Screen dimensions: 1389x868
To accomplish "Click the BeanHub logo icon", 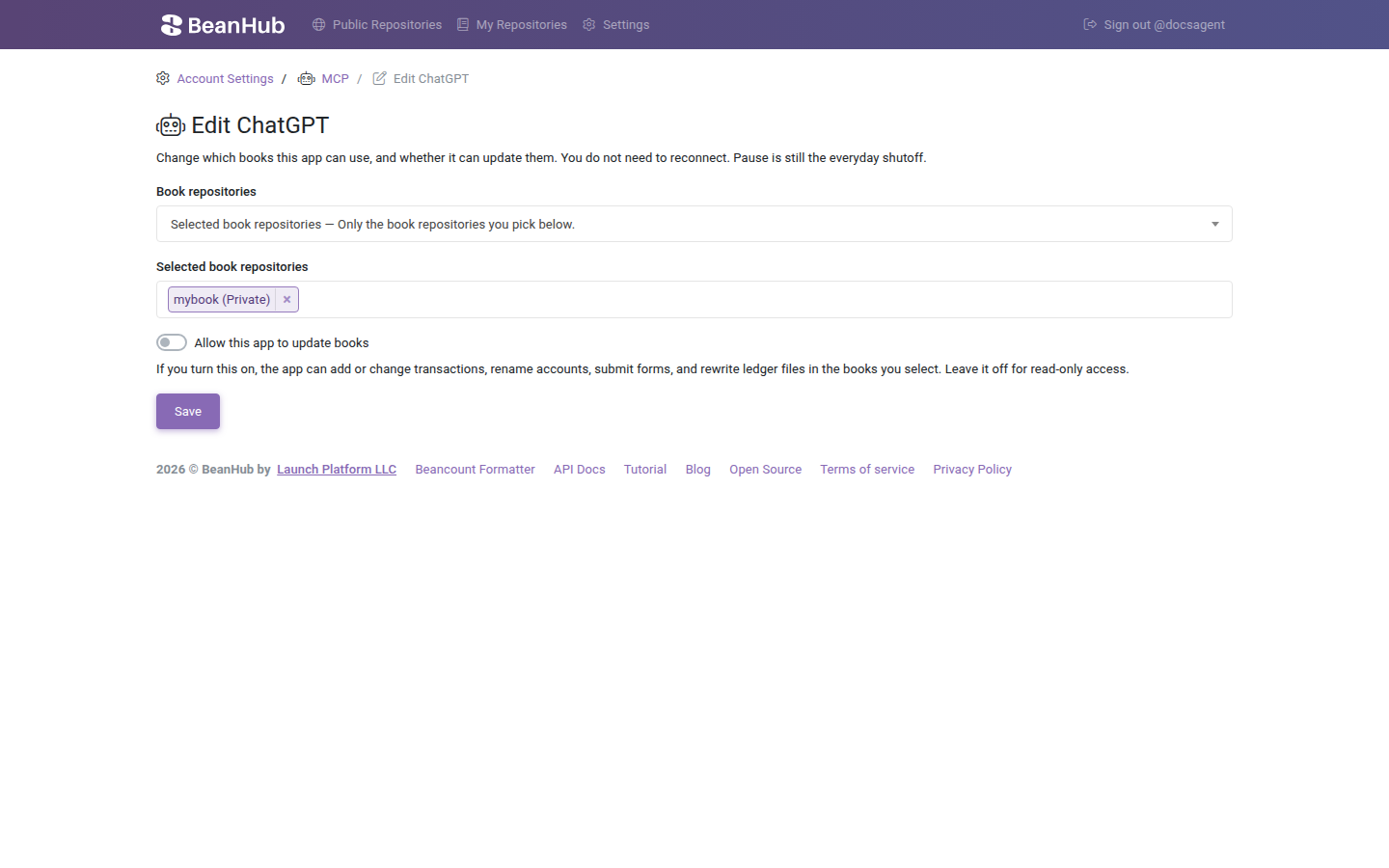I will pos(171,25).
